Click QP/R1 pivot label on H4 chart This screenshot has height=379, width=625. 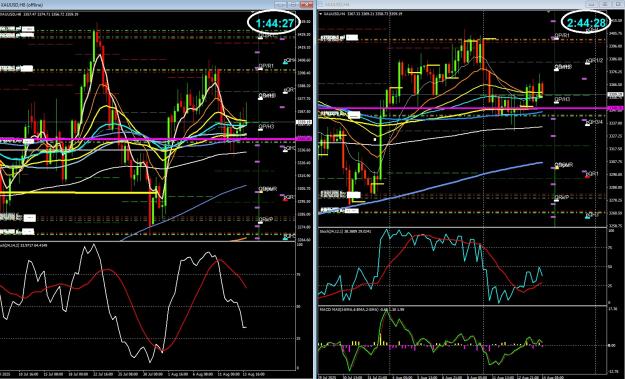[562, 35]
